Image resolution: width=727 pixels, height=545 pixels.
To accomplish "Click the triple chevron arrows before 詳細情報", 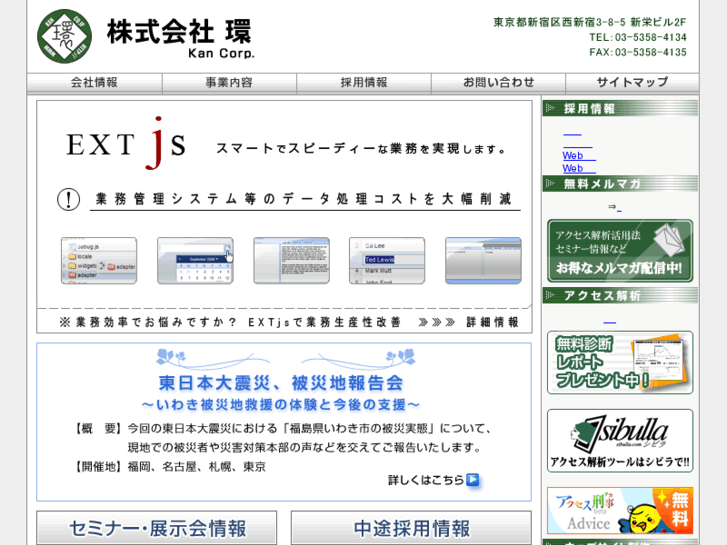I will pos(436,322).
